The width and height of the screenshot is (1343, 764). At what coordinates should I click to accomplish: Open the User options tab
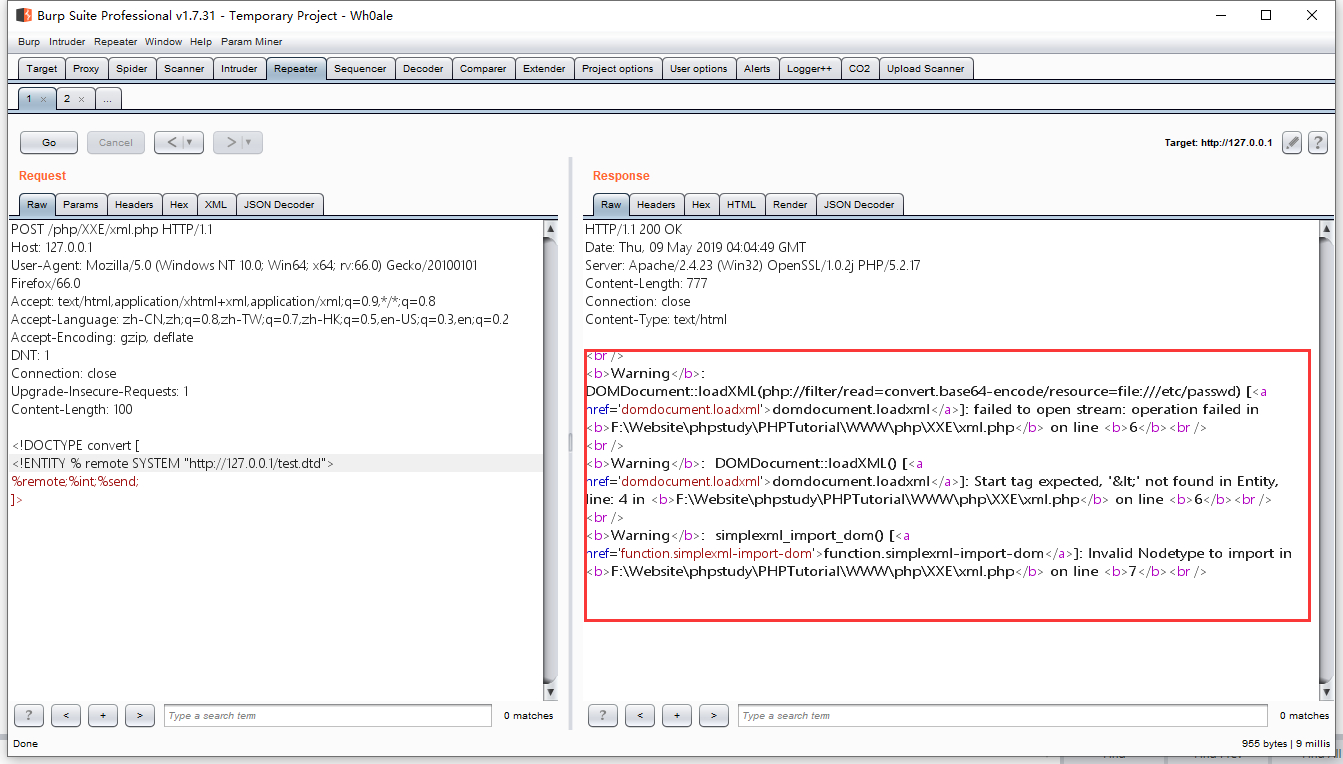coord(698,68)
